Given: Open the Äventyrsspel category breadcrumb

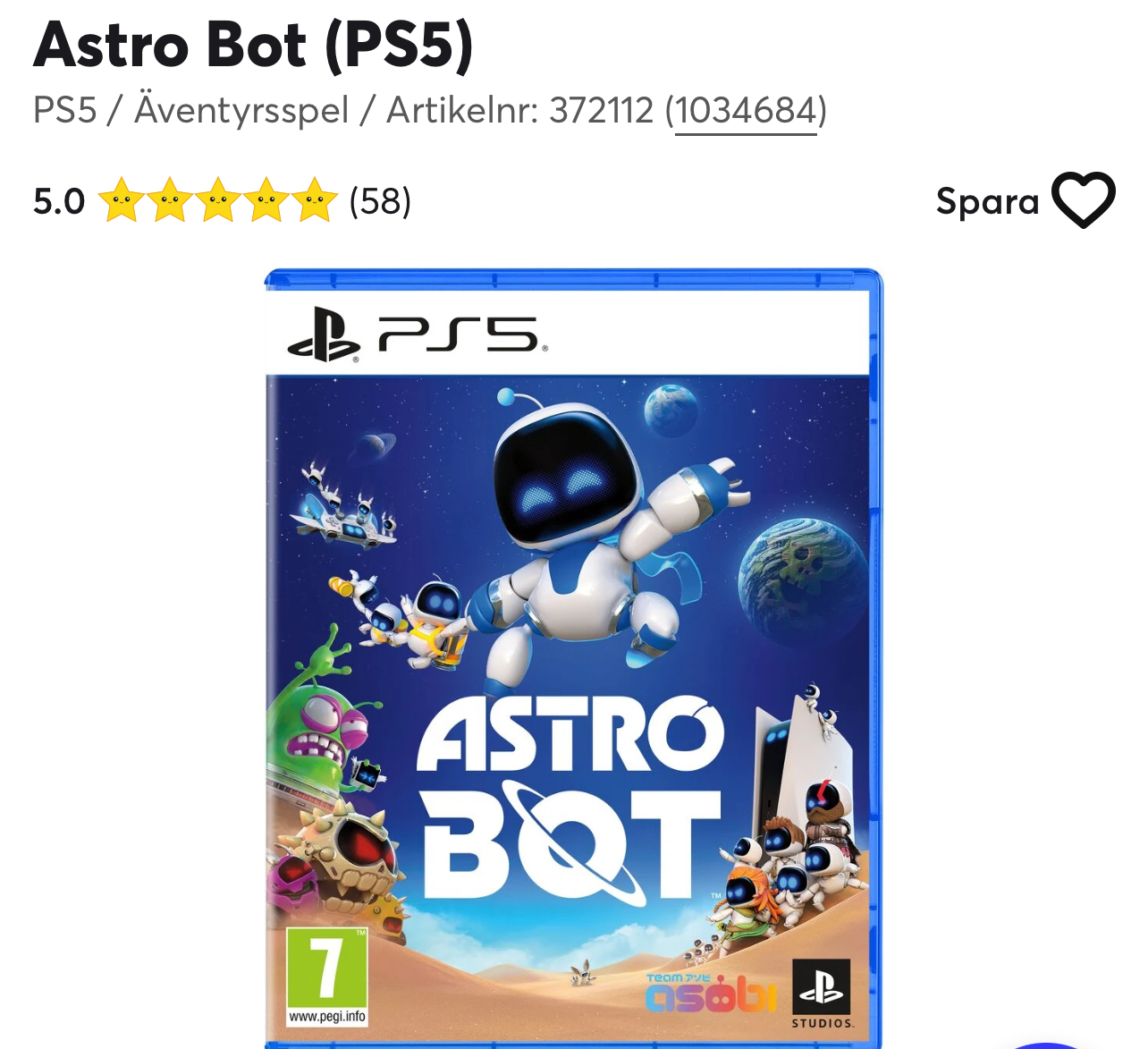Looking at the screenshot, I should (241, 111).
